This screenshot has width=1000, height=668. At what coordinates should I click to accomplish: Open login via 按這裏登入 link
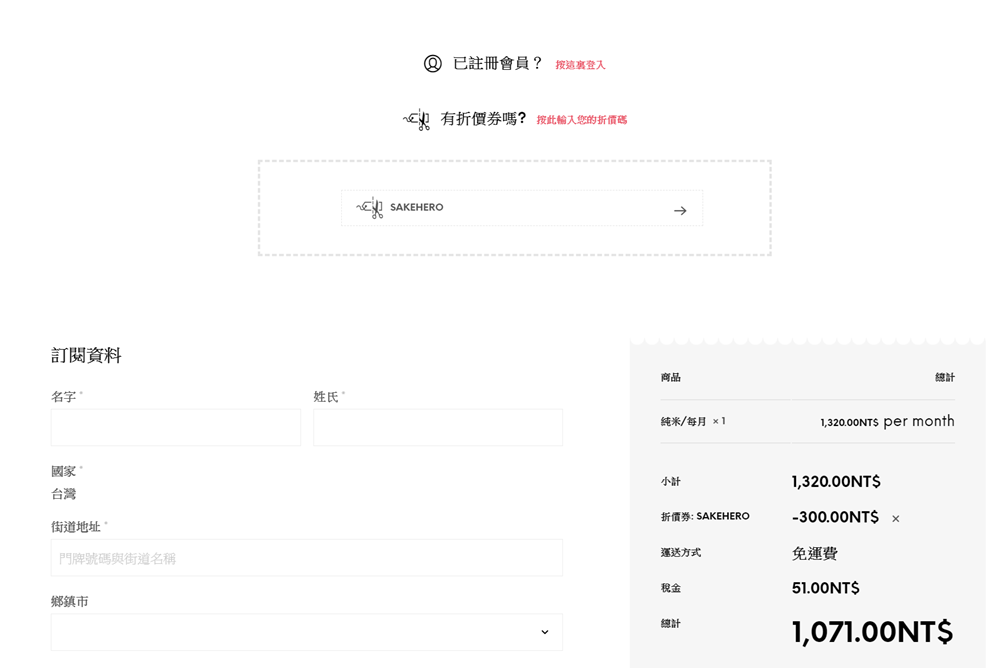[x=580, y=65]
